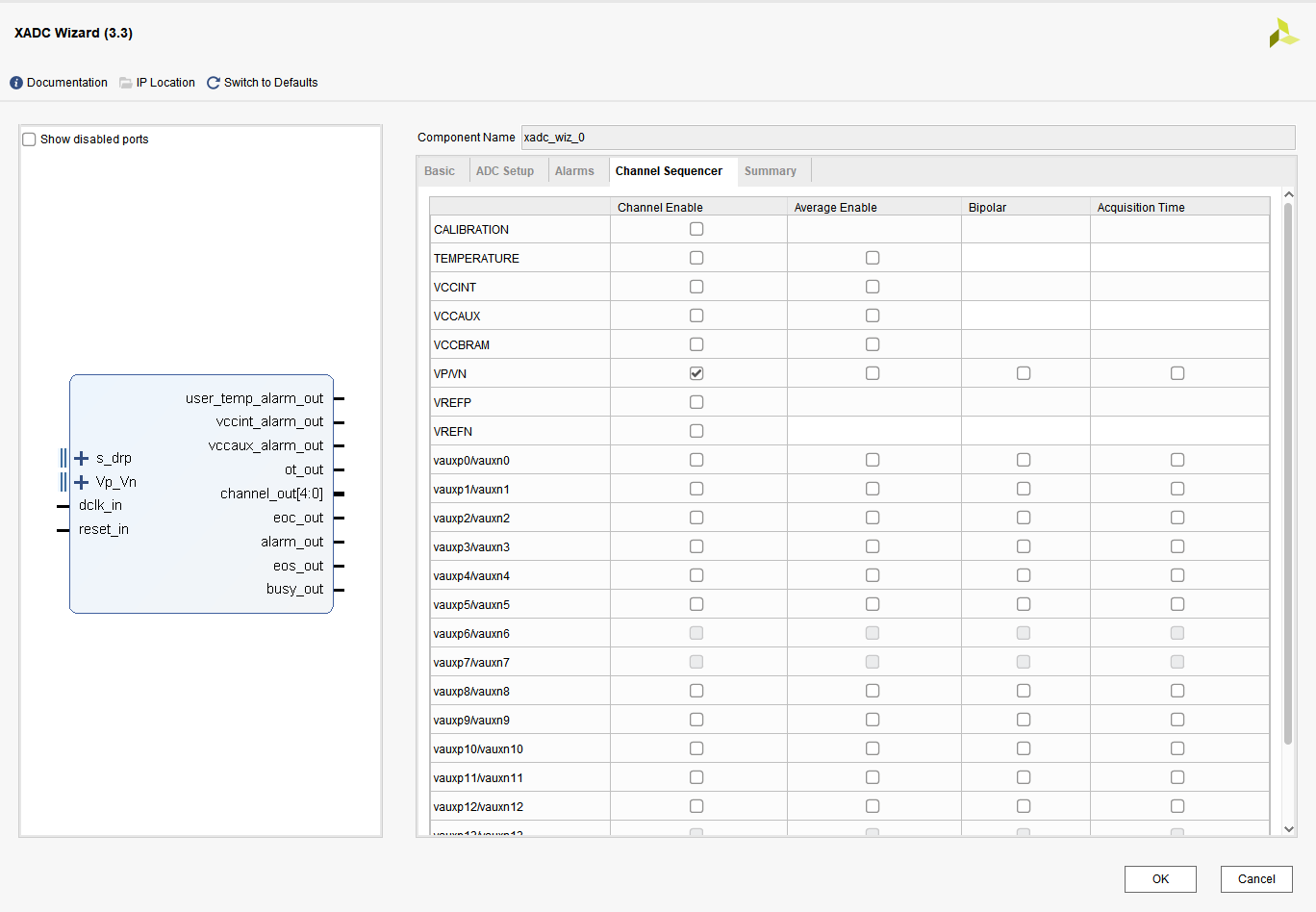Click the Channel Enable column header

click(x=698, y=207)
